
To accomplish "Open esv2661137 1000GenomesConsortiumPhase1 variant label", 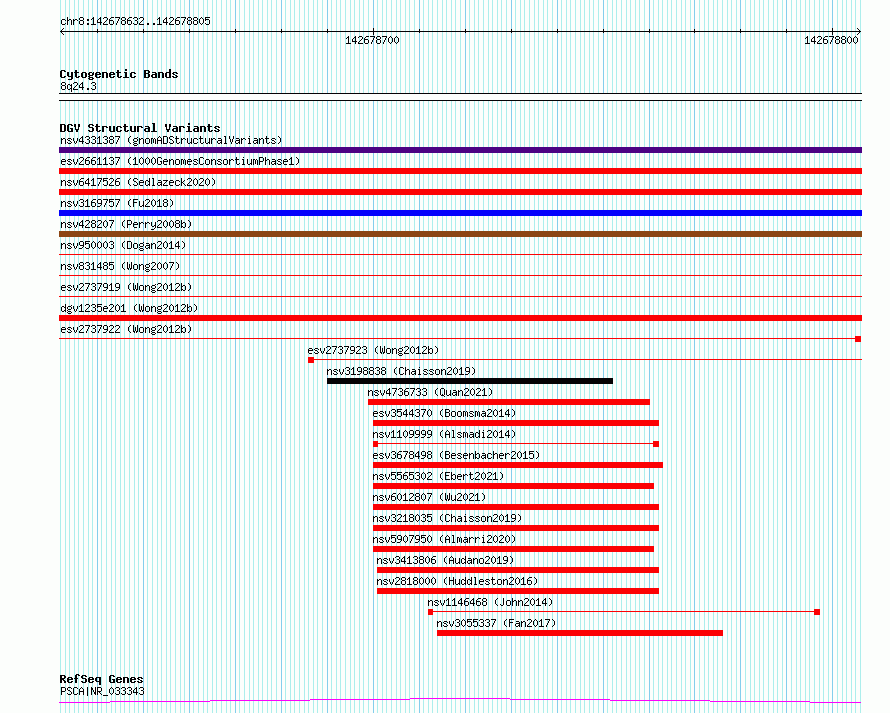I will tap(180, 161).
